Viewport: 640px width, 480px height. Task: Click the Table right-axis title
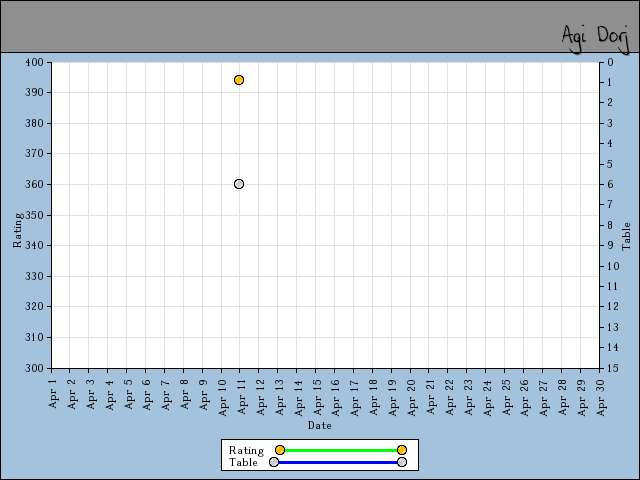click(x=626, y=236)
